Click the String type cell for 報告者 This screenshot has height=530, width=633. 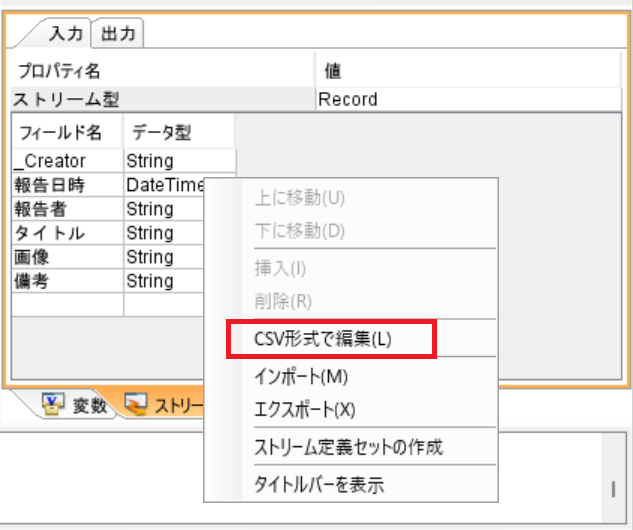click(150, 209)
